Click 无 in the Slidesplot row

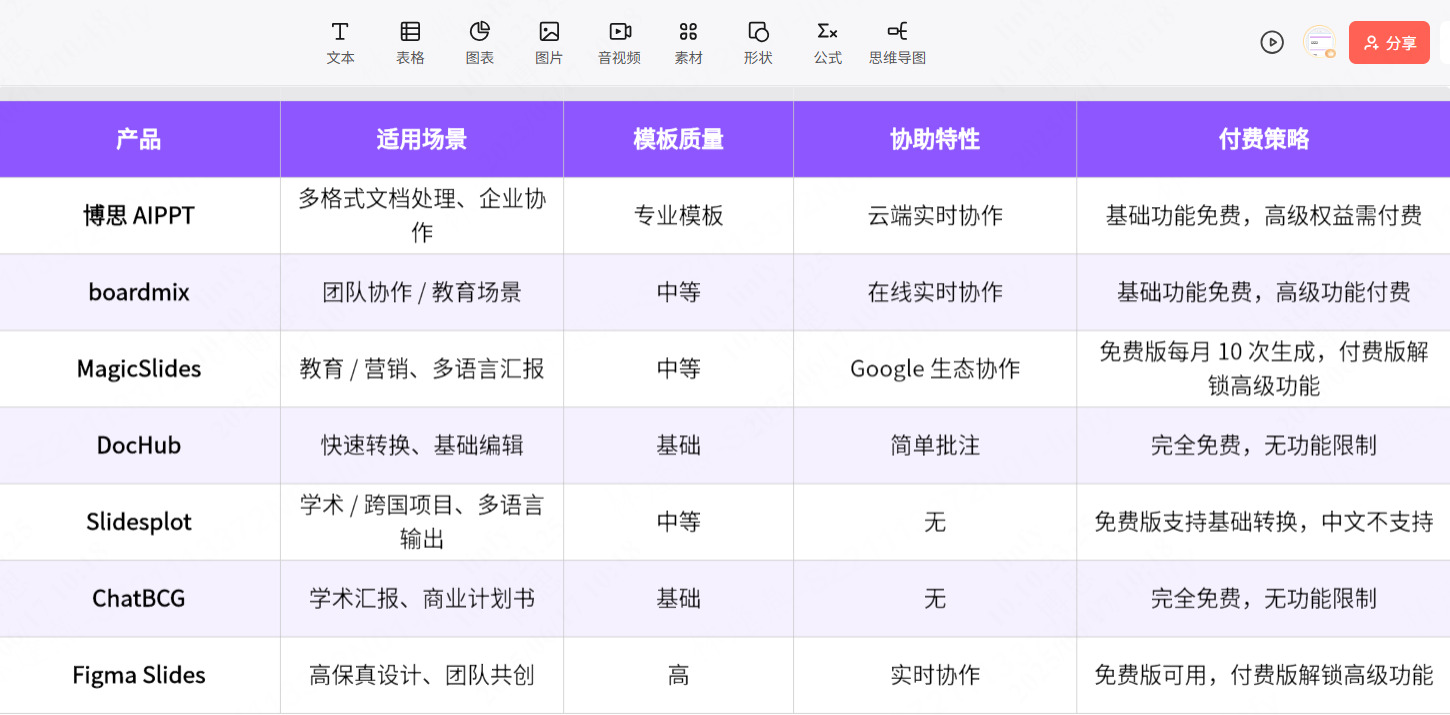coord(935,522)
